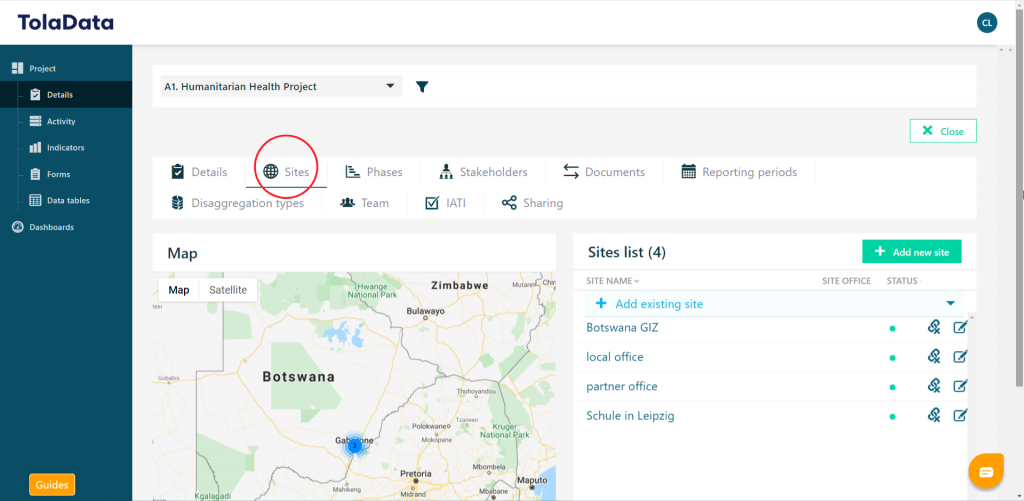Sort by the SITE NAME column

[x=613, y=281]
